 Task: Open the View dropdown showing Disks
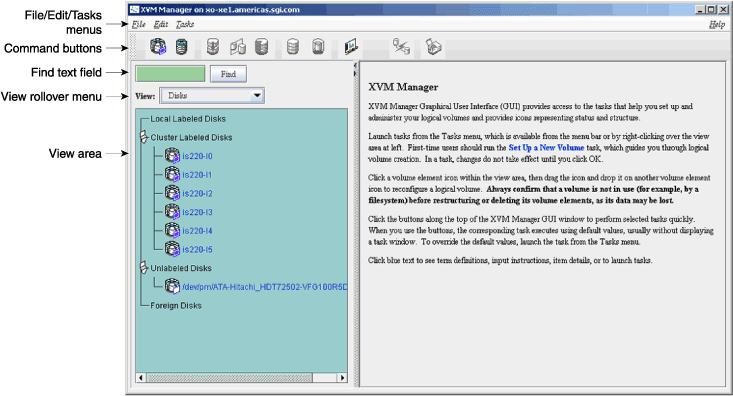(212, 95)
